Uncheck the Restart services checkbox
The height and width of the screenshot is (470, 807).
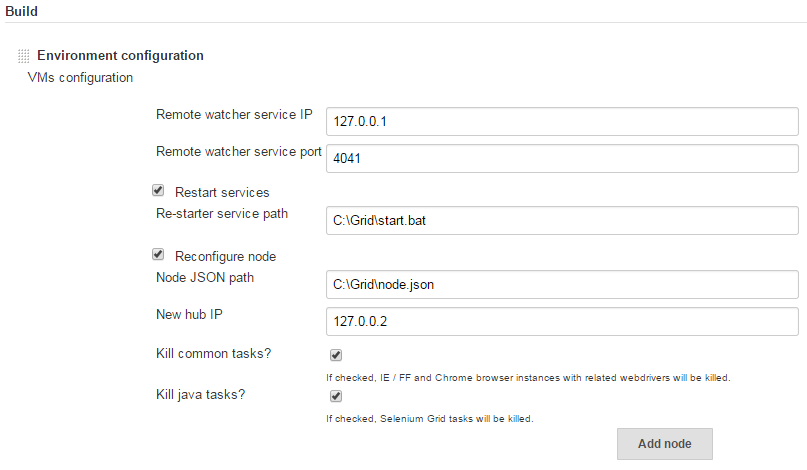click(x=158, y=190)
